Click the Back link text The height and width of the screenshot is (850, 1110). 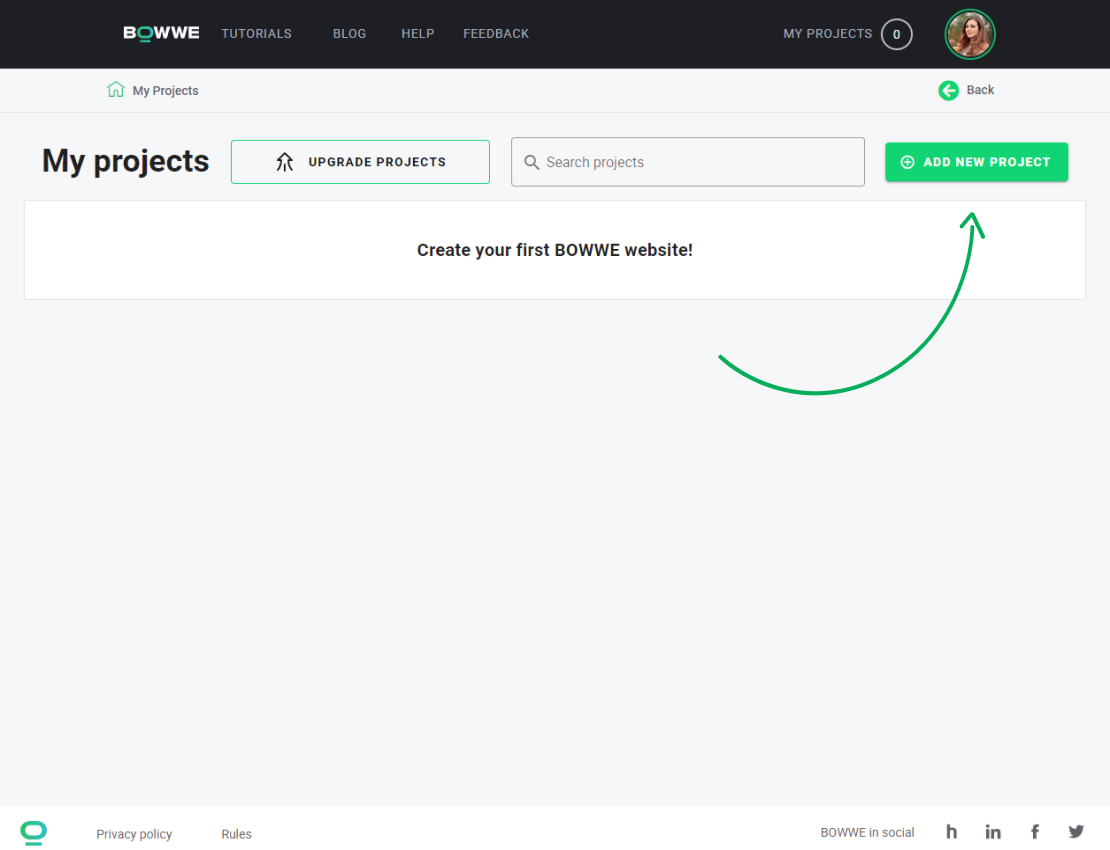point(980,90)
